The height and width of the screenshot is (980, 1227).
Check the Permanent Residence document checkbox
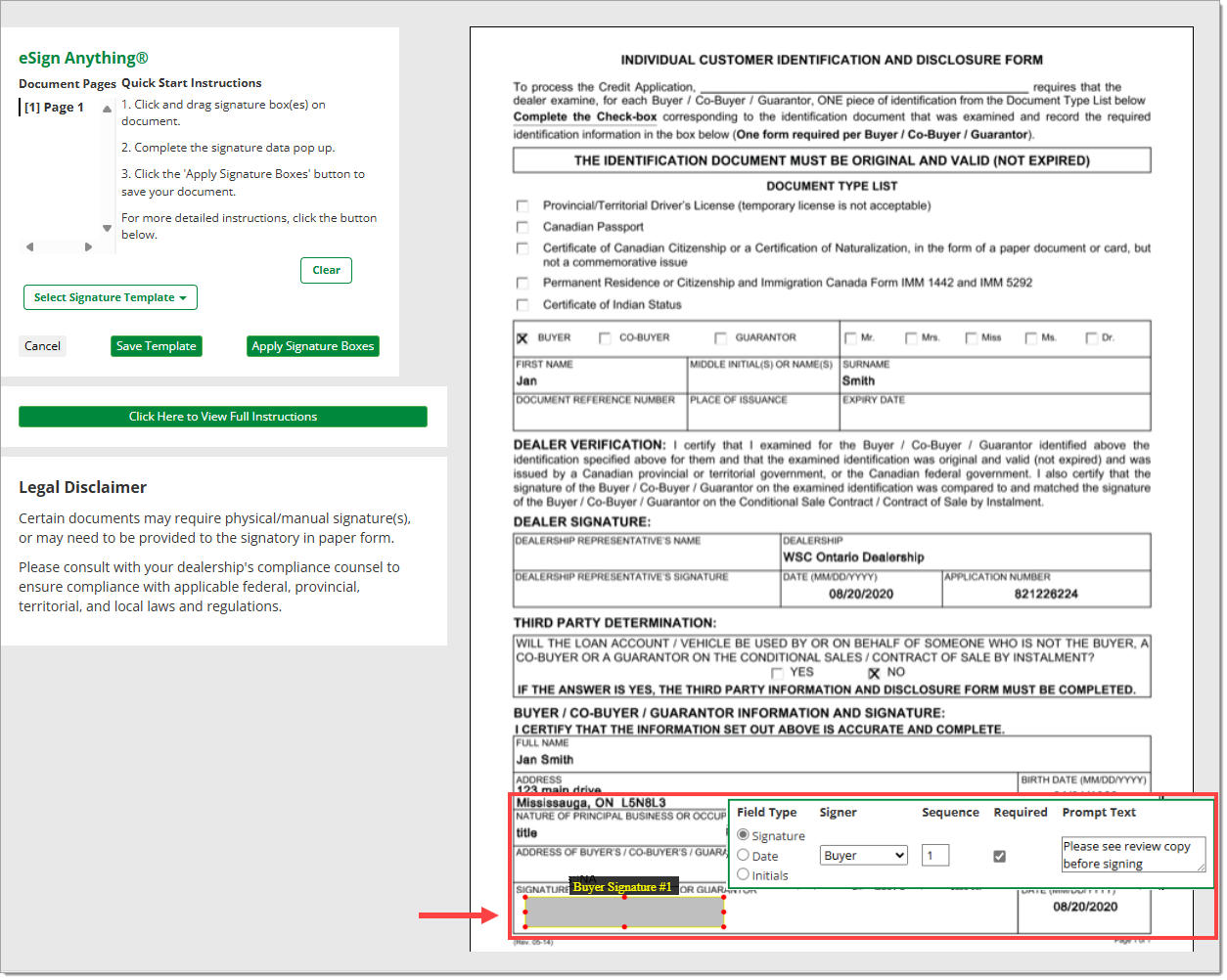[x=523, y=283]
